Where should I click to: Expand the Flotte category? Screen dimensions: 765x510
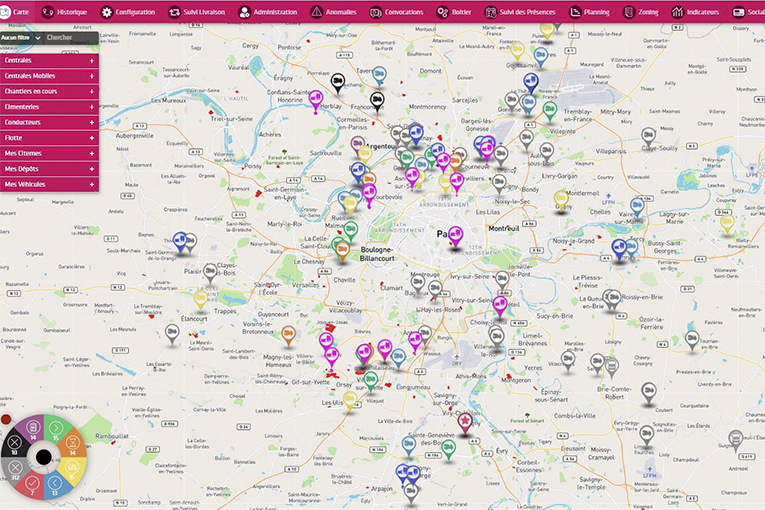(49, 138)
